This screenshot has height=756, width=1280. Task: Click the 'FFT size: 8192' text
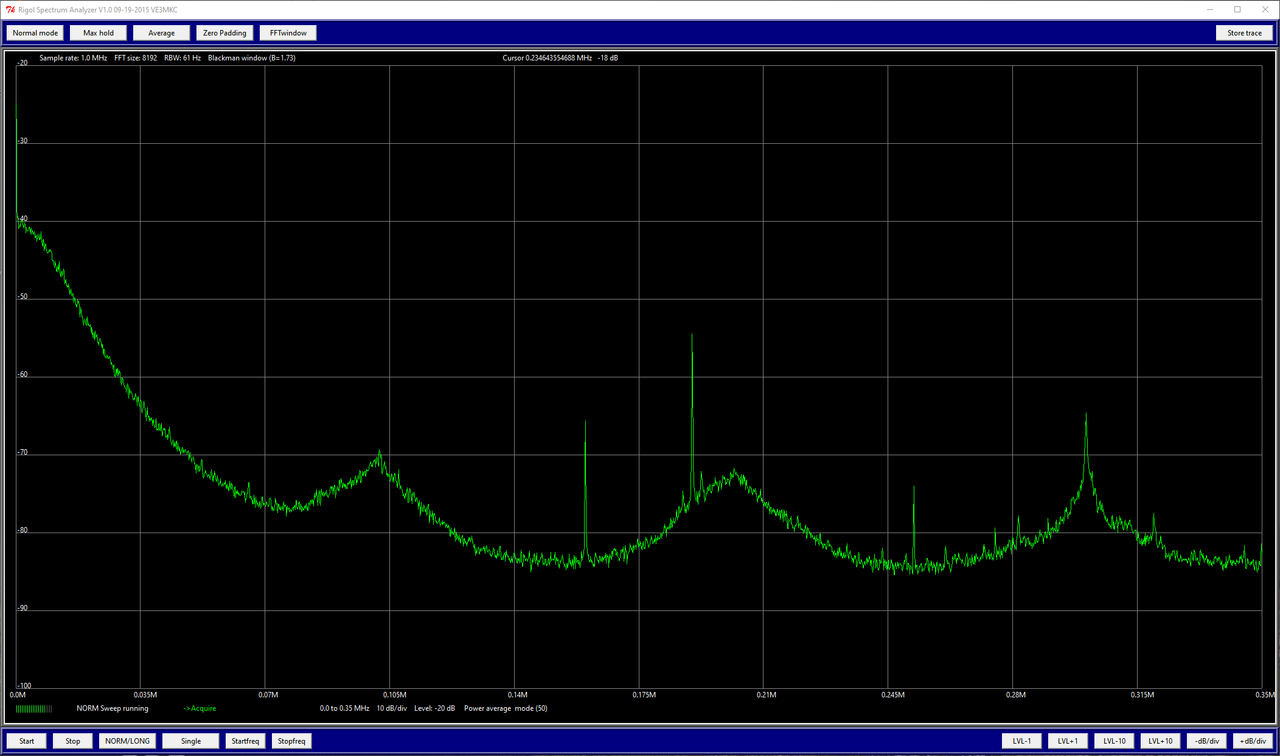[136, 58]
